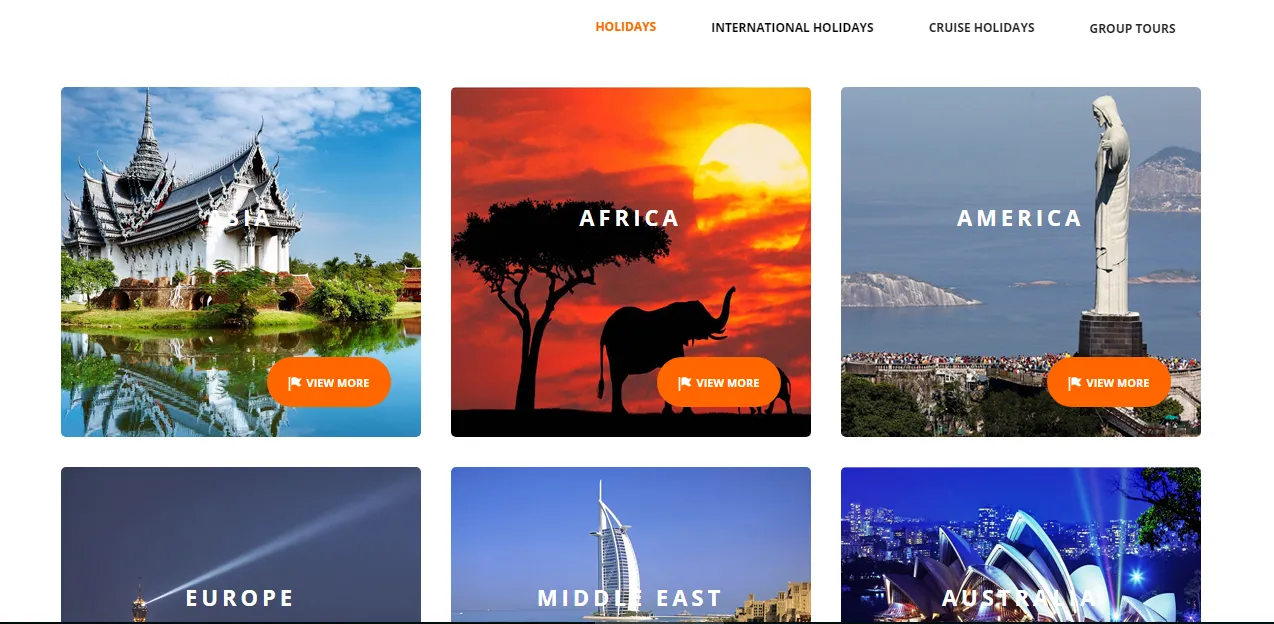Open International Holidays in the navigation
The image size is (1274, 624).
point(792,28)
